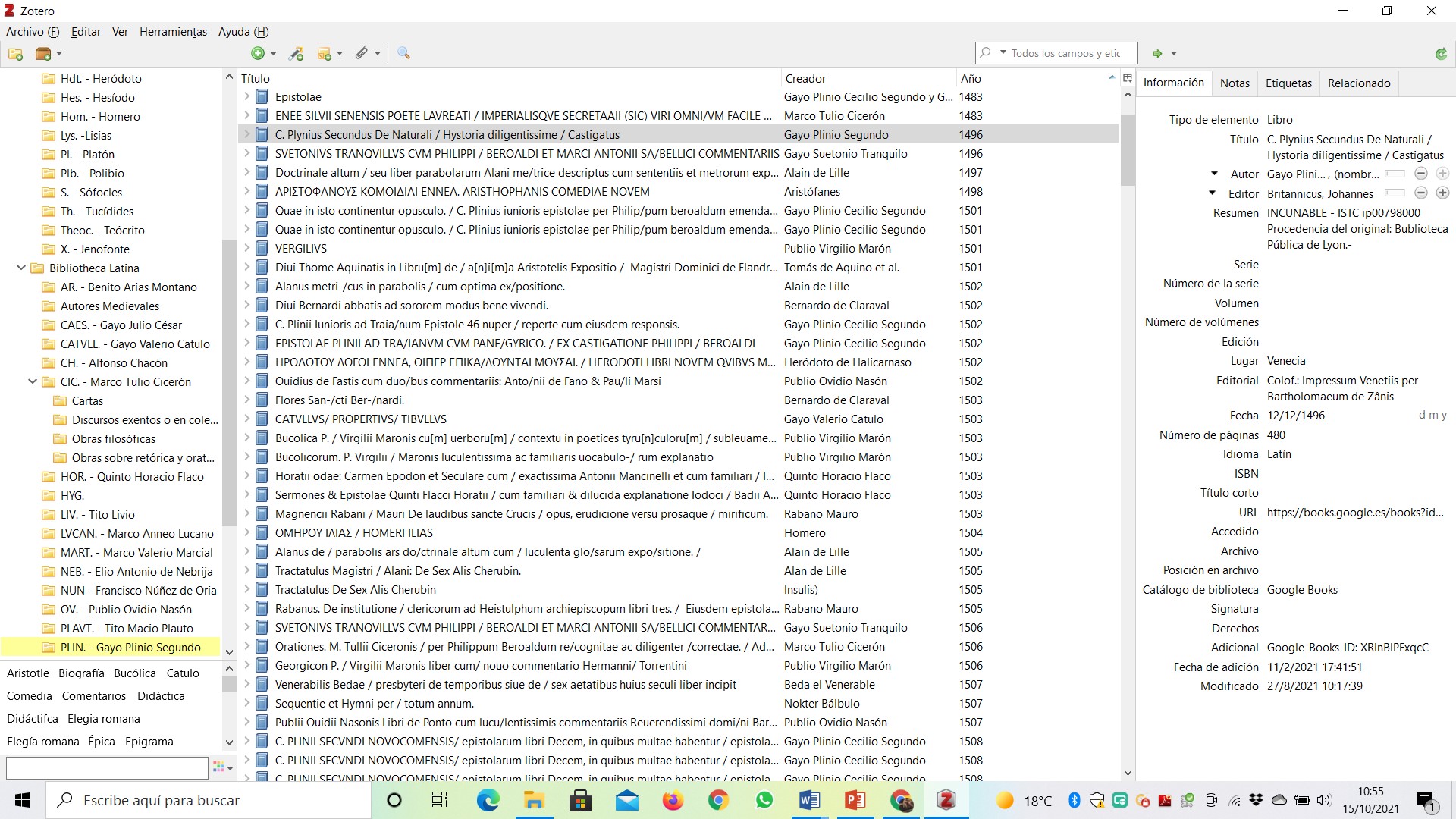The height and width of the screenshot is (819, 1456).
Task: Add item by identifier wand icon
Action: (x=296, y=54)
